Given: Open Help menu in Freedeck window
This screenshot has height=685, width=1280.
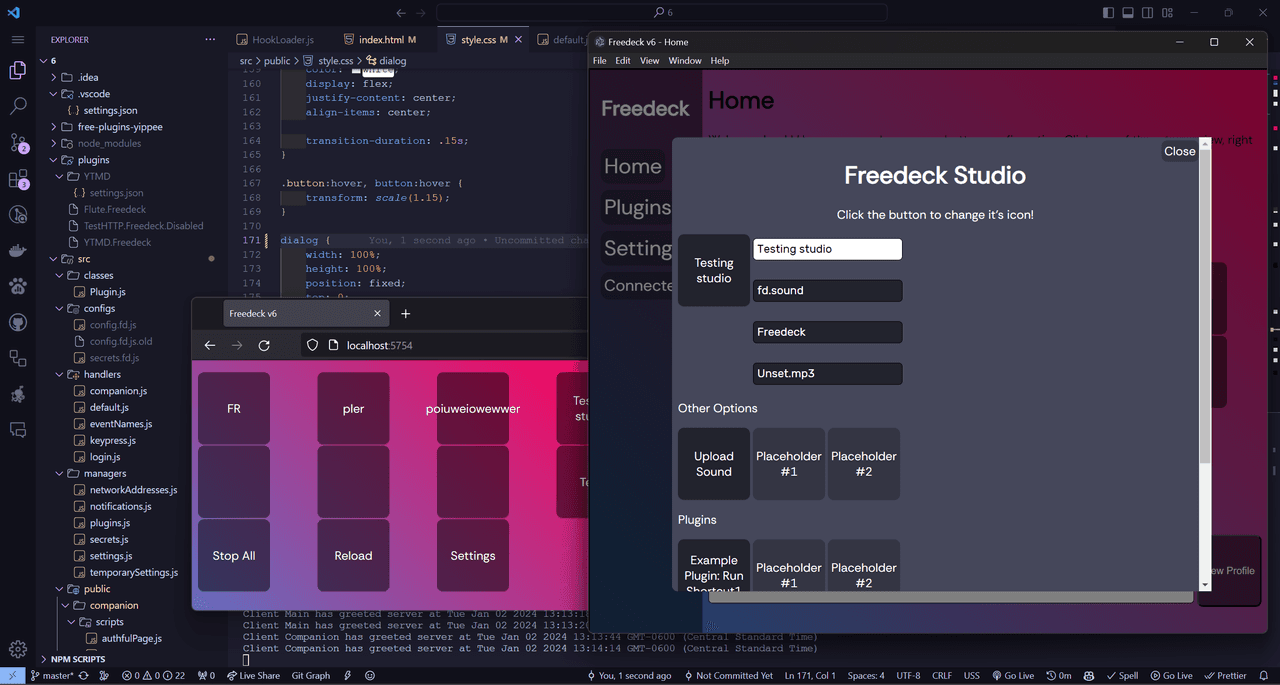Looking at the screenshot, I should click(x=720, y=61).
